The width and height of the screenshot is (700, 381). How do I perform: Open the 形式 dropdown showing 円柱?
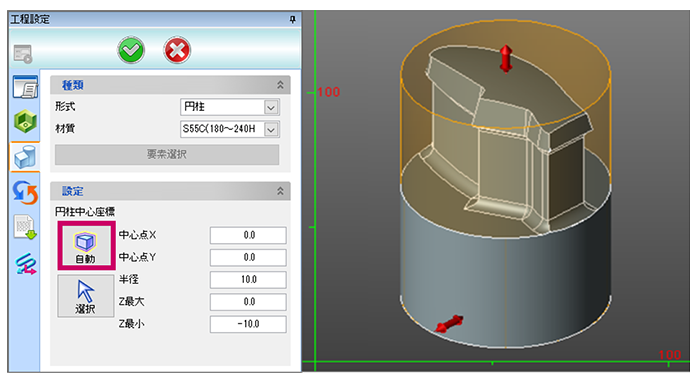pos(230,107)
